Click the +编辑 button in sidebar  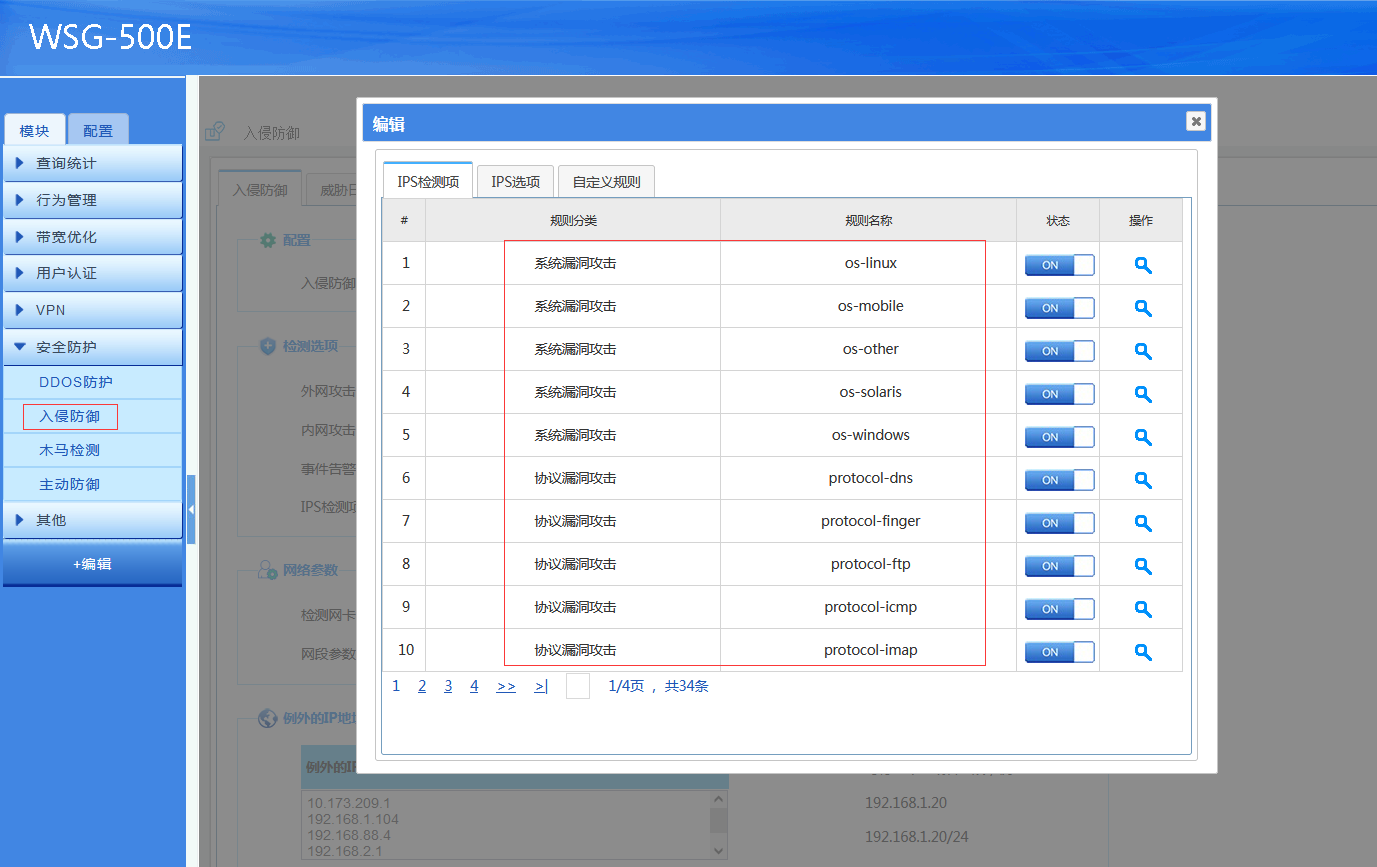92,564
